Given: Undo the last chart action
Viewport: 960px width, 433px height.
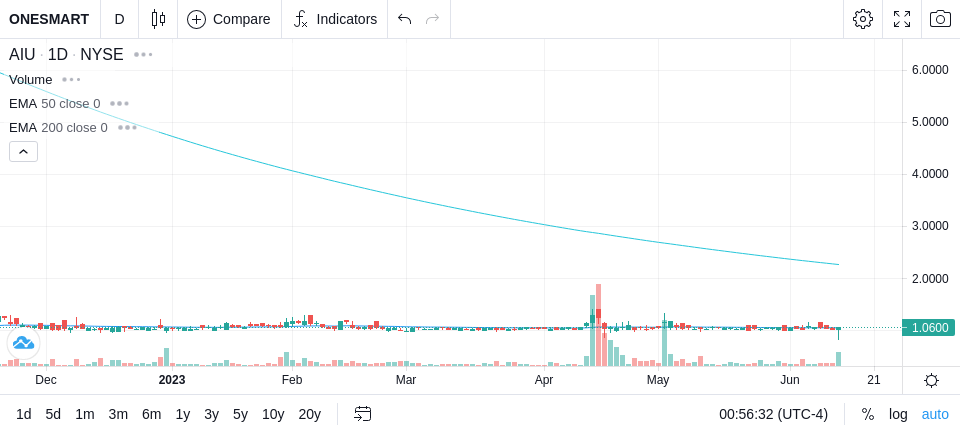Looking at the screenshot, I should pos(404,19).
